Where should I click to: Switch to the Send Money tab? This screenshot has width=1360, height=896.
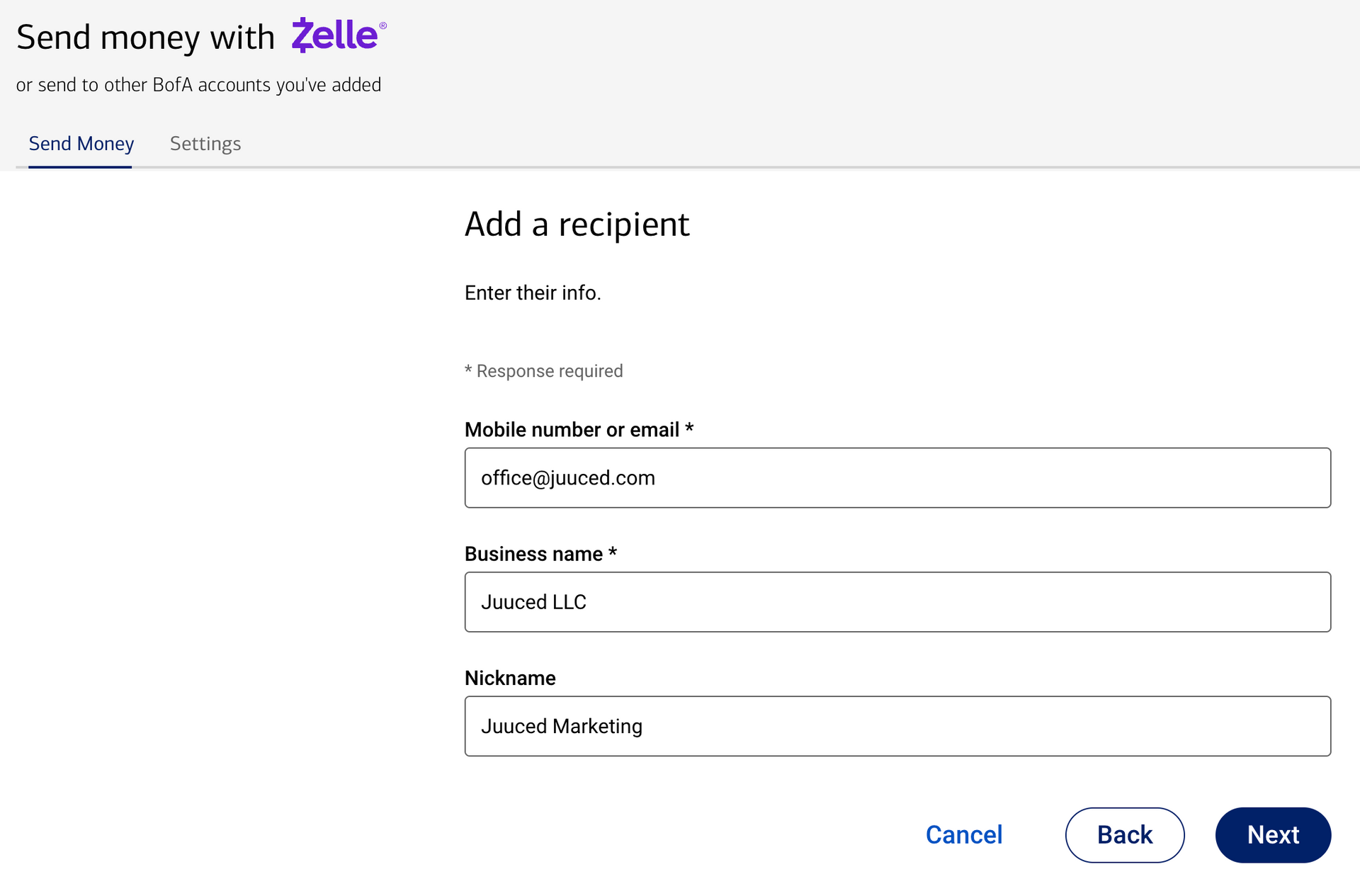coord(81,144)
